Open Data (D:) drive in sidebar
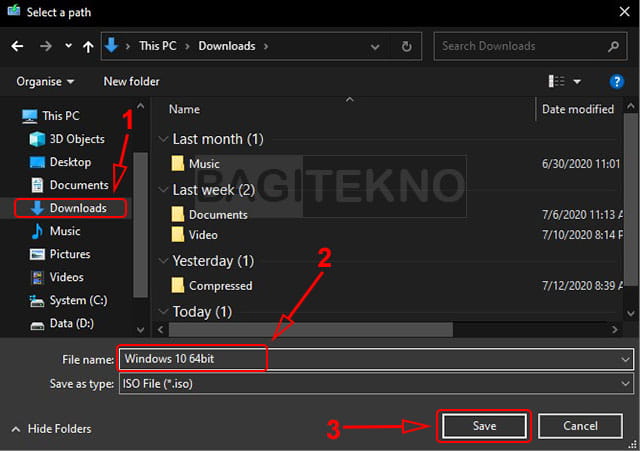 [x=62, y=324]
